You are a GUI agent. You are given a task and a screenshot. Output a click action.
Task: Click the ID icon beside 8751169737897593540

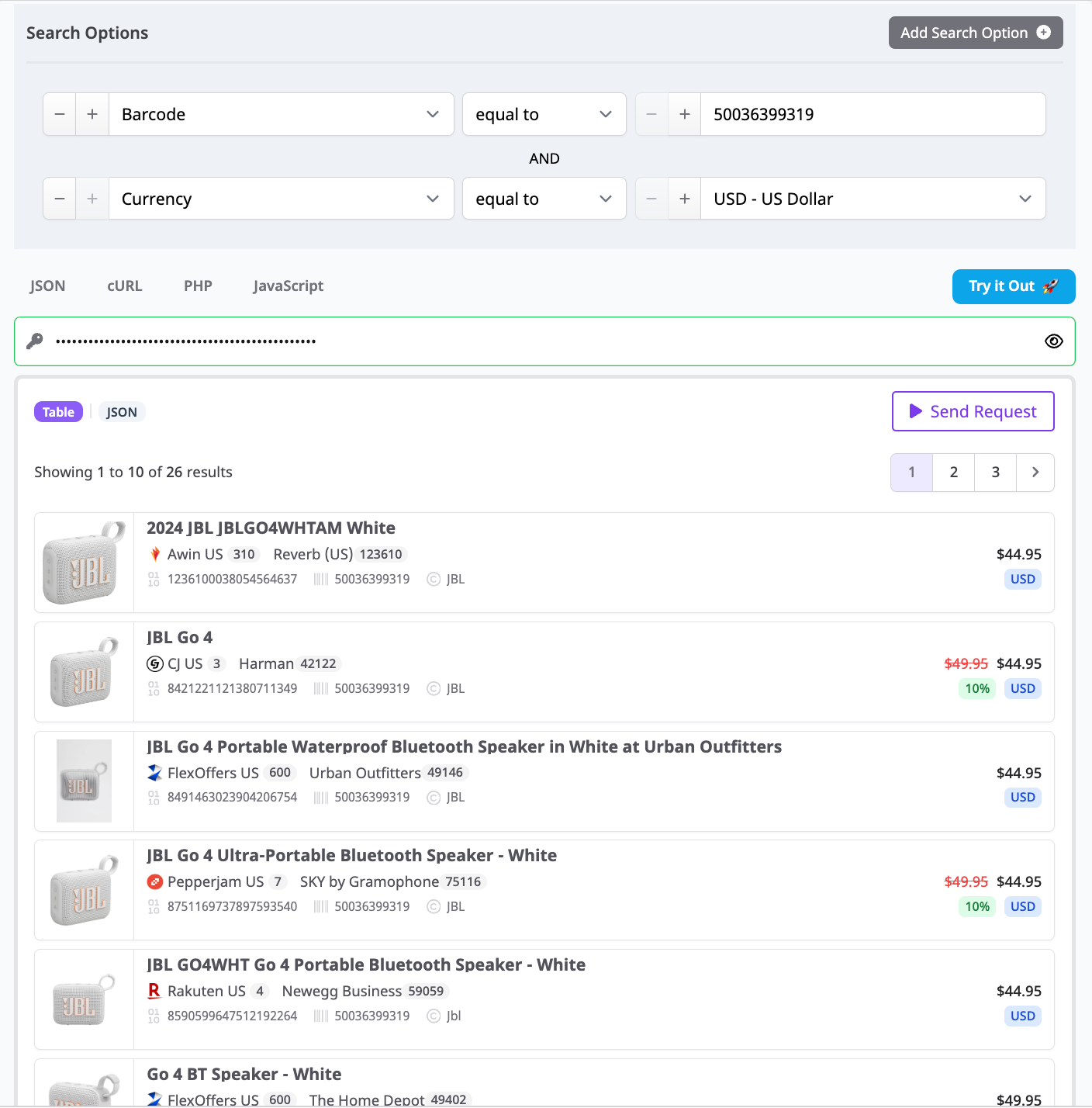point(154,906)
